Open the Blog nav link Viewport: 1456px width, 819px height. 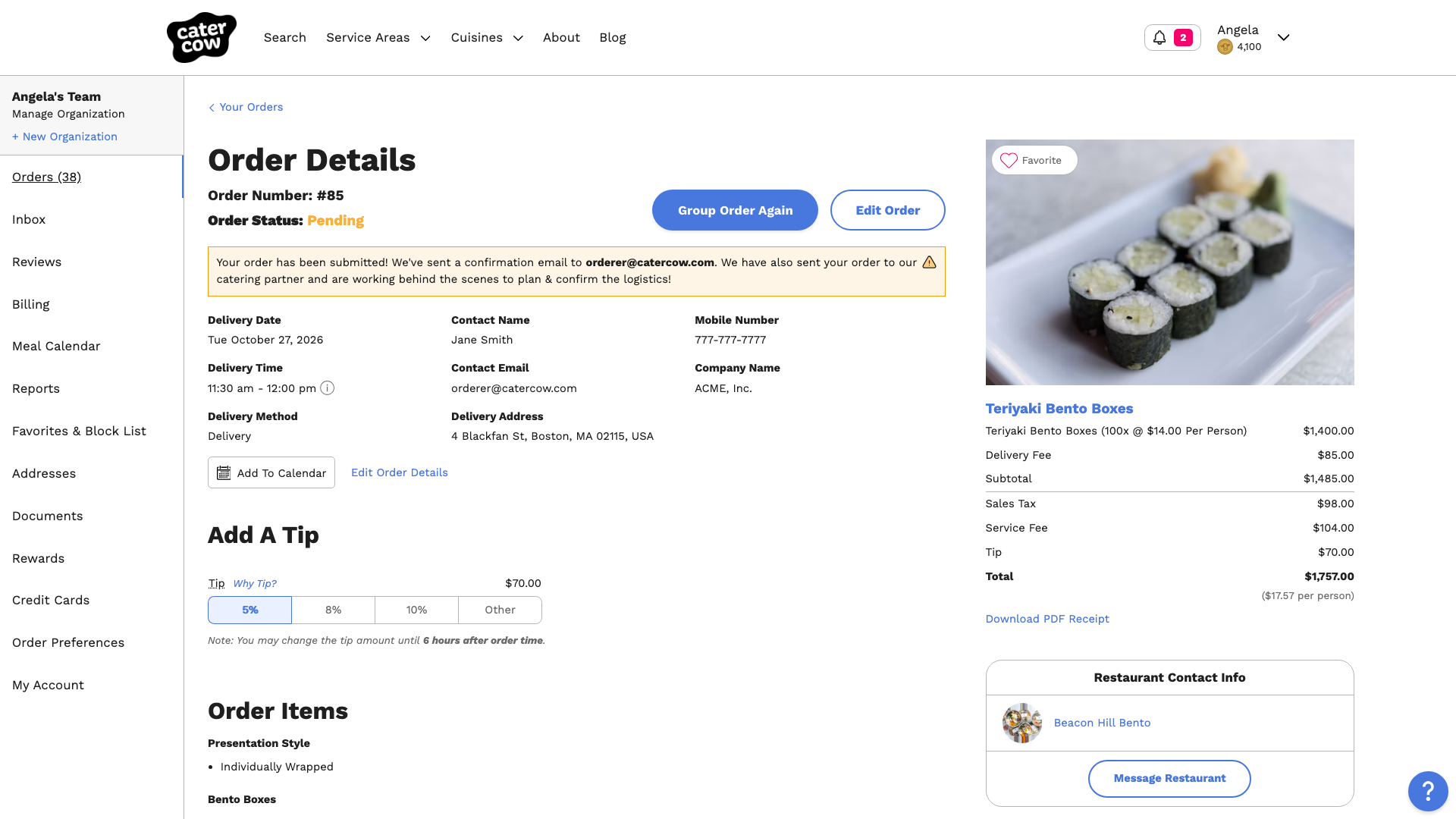click(x=612, y=37)
